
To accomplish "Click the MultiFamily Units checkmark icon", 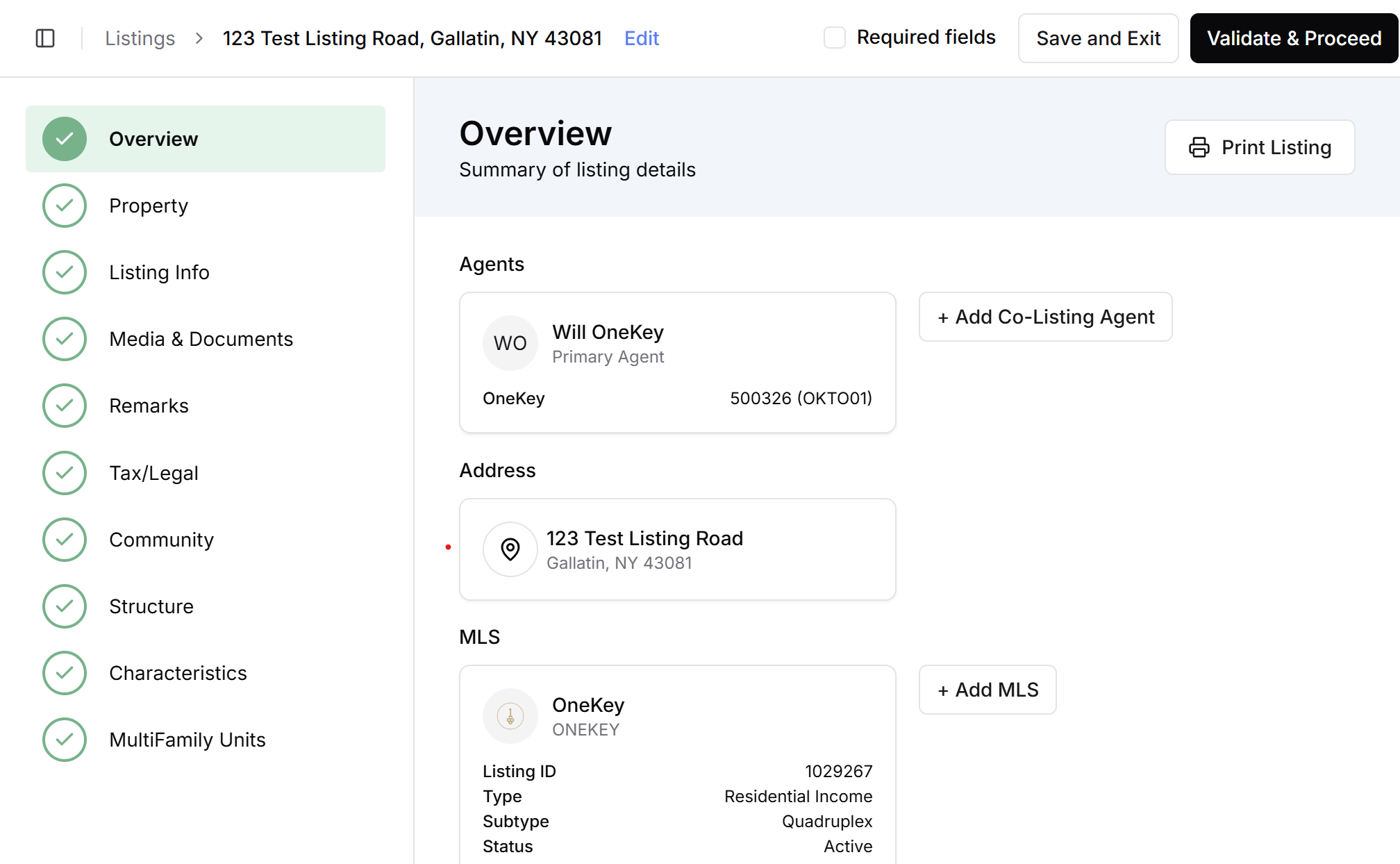I will 65,740.
